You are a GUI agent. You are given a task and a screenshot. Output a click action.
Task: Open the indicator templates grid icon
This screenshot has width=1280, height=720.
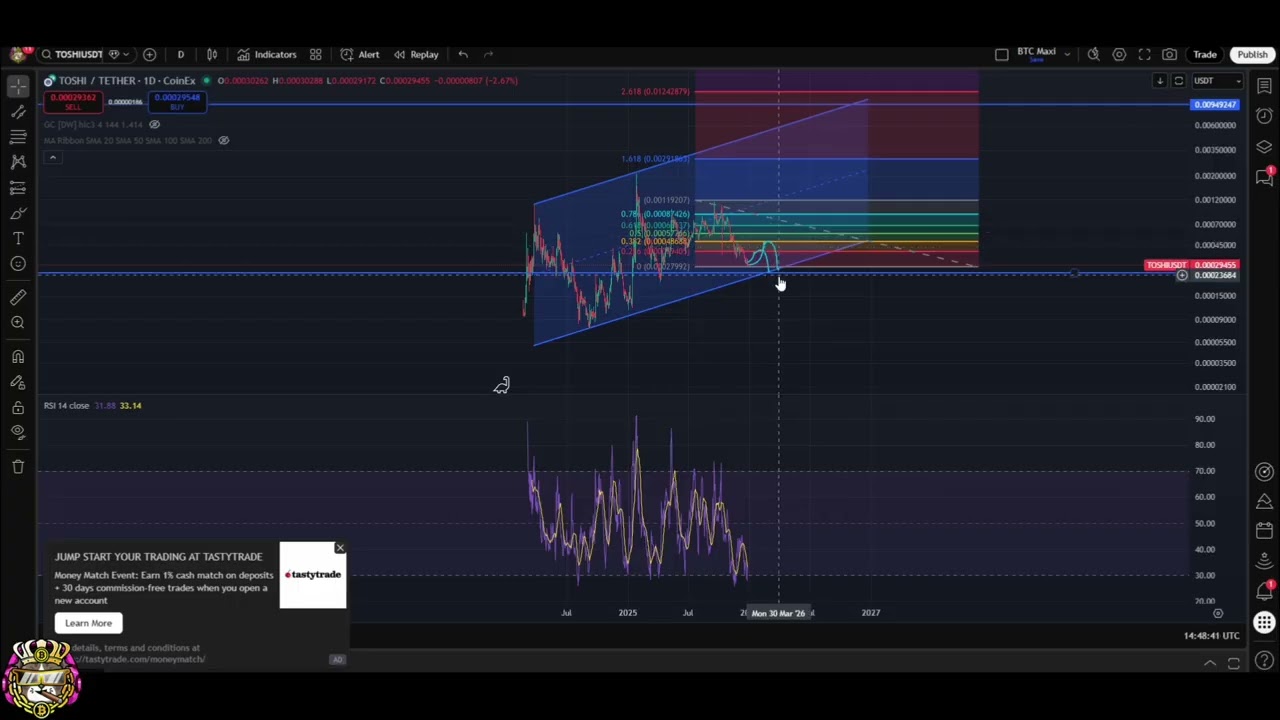tap(316, 54)
